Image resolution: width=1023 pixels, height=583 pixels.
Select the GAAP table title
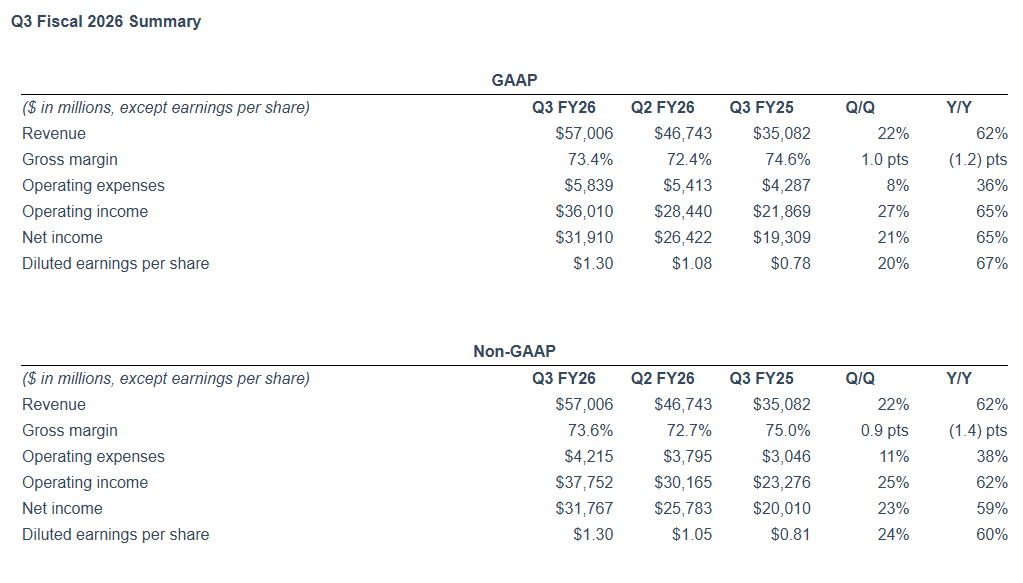(516, 80)
